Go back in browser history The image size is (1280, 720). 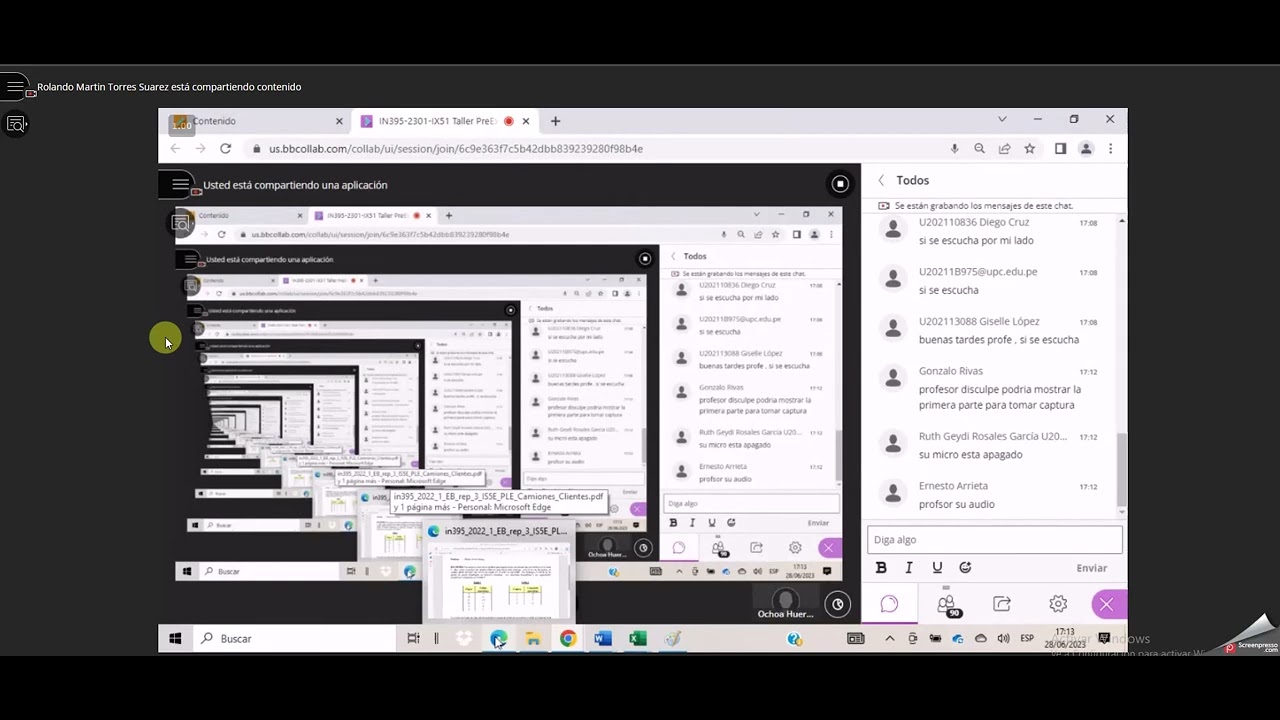point(175,148)
